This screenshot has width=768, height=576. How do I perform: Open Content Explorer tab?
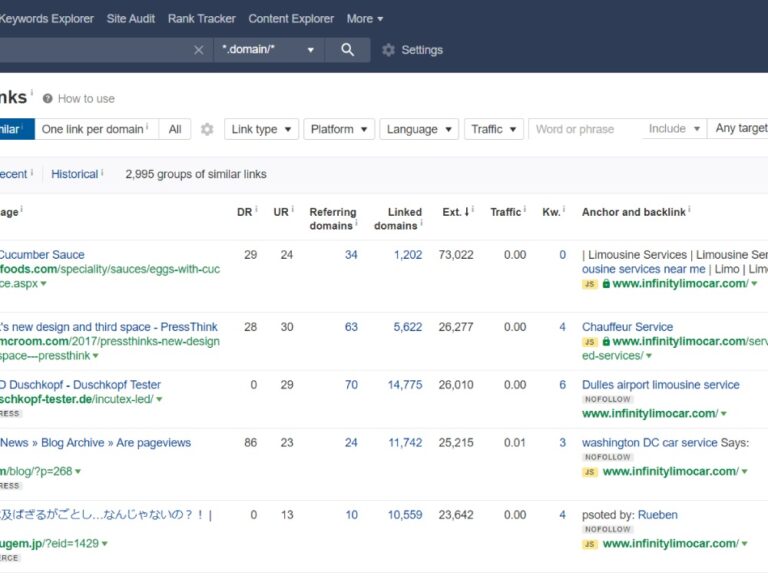tap(291, 19)
